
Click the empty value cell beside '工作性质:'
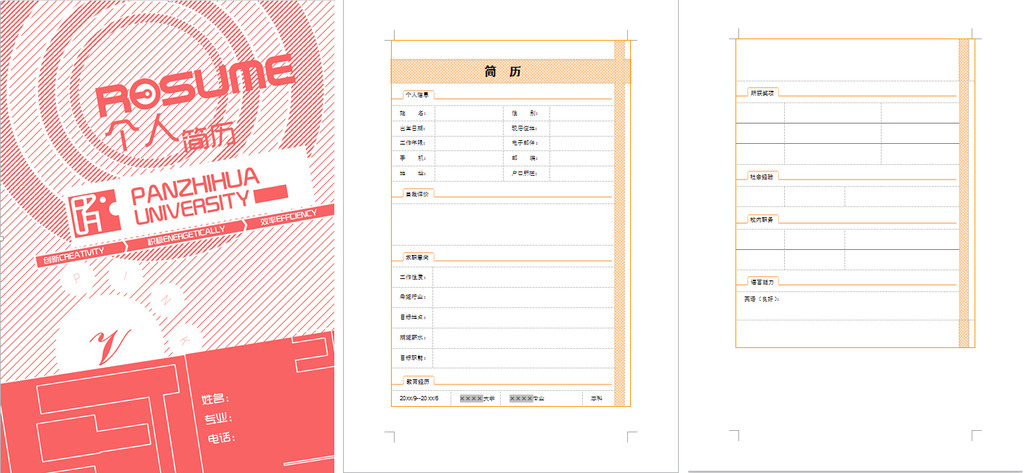523,278
